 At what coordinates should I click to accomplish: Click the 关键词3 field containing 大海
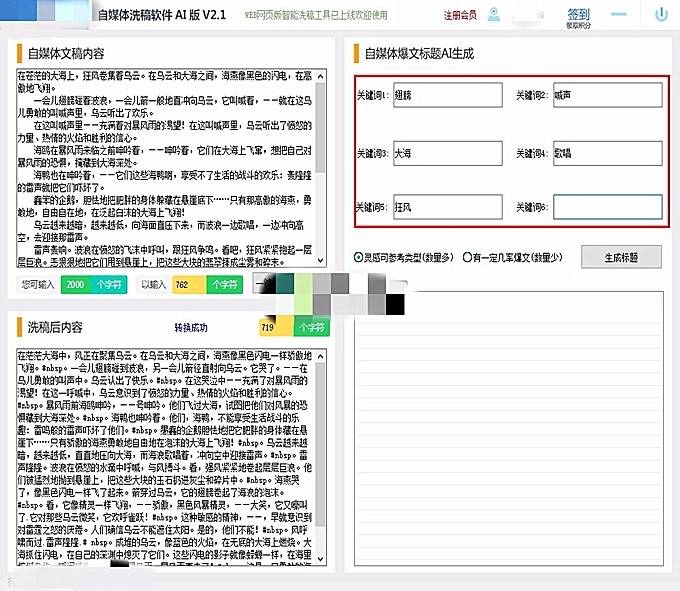click(x=448, y=153)
